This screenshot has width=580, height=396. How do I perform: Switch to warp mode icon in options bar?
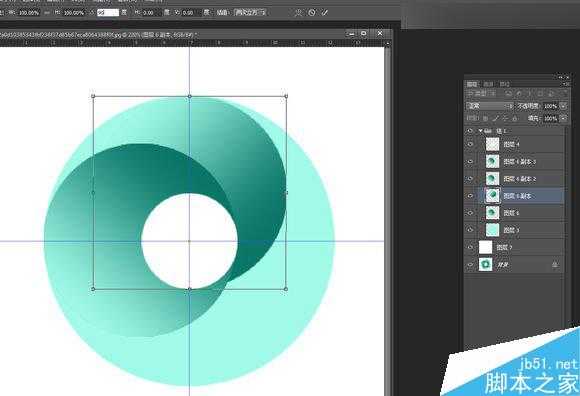(298, 13)
